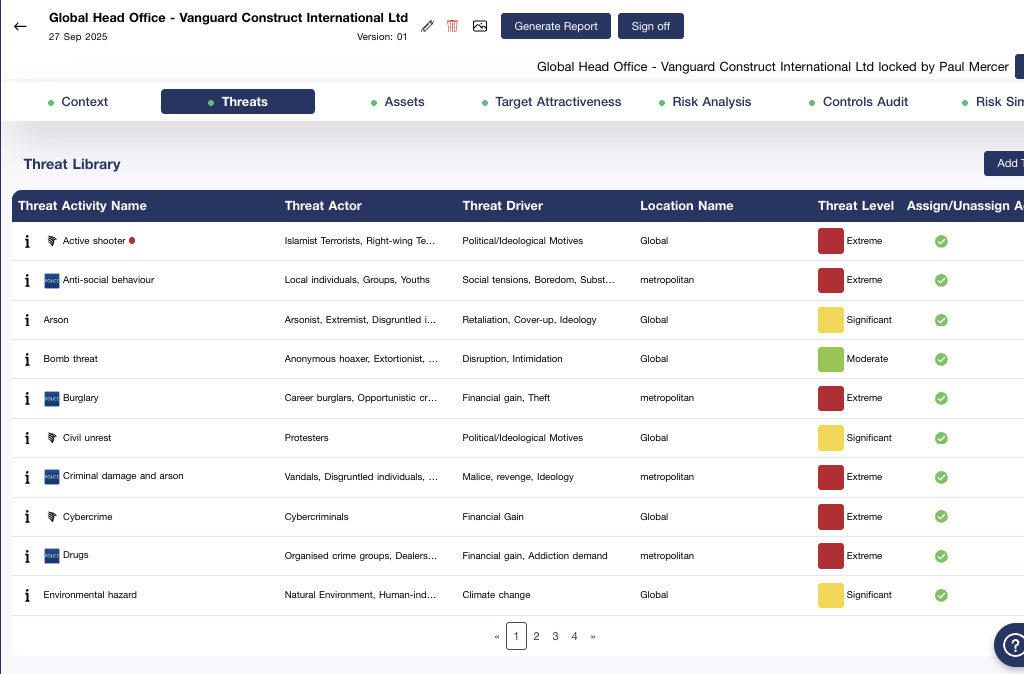Open info icon for Active shooter
Screen dimensions: 1024x674
(x=27, y=241)
